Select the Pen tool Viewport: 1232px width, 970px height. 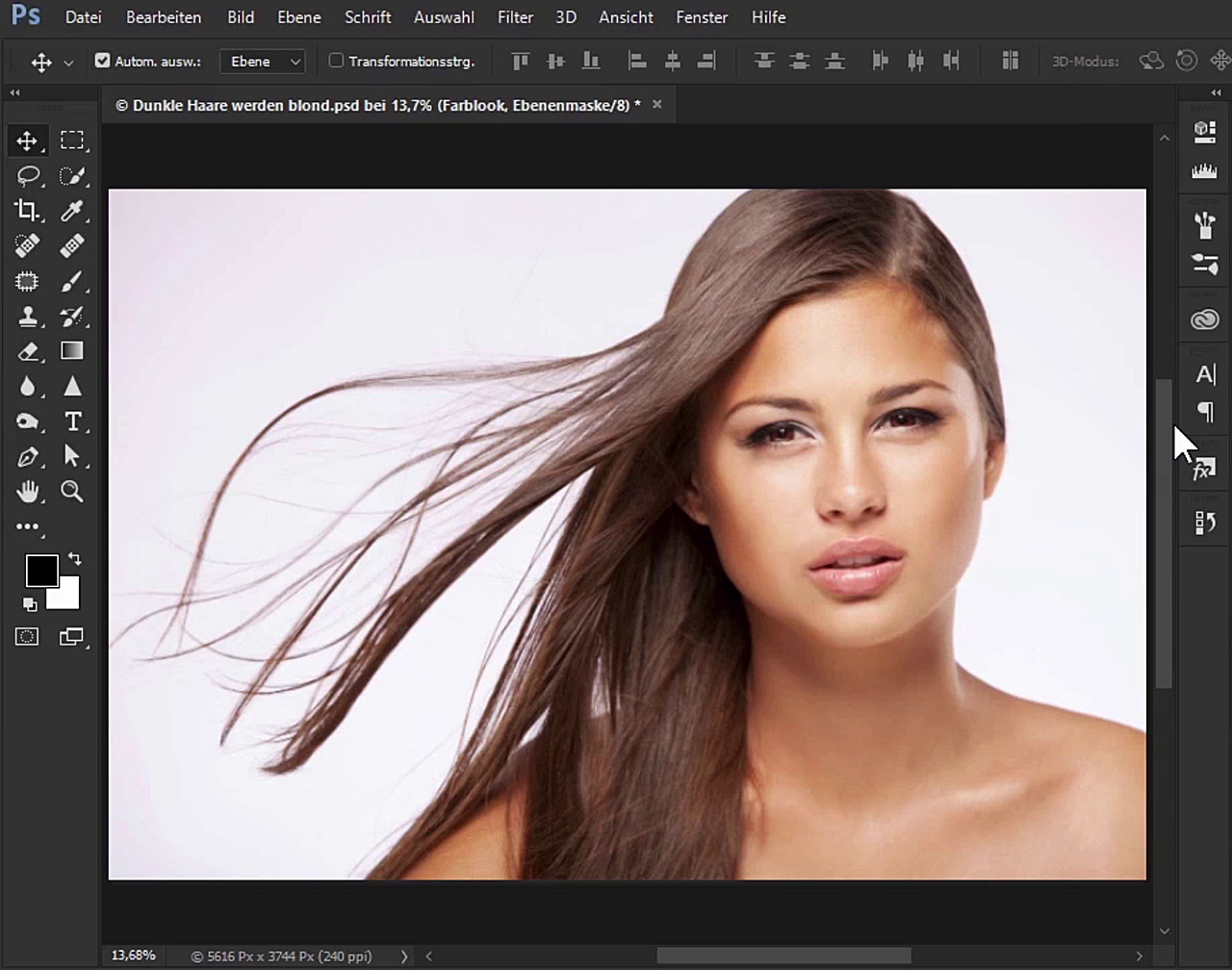pos(27,457)
